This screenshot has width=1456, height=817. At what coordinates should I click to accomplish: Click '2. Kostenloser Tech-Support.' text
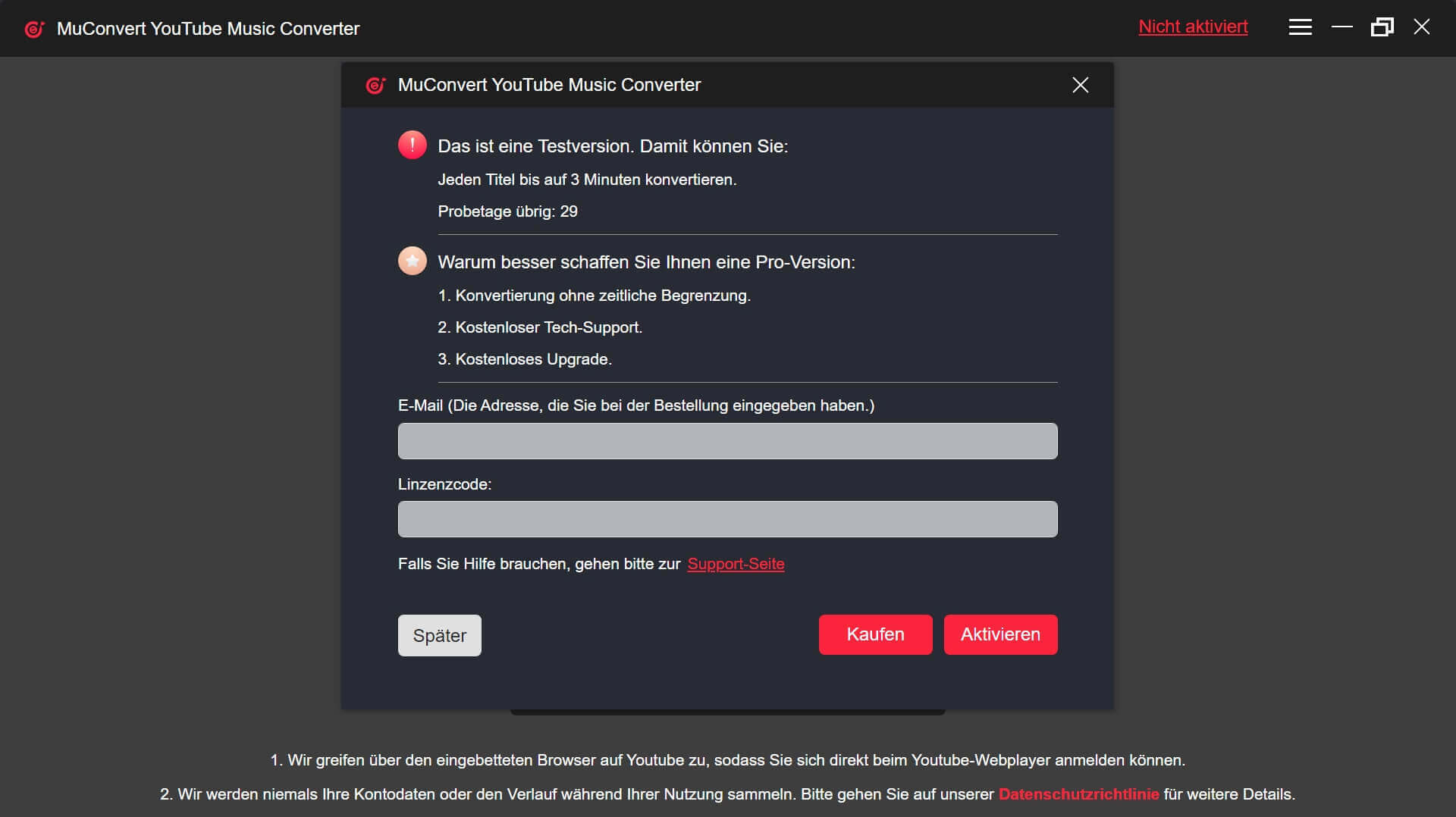pos(540,327)
